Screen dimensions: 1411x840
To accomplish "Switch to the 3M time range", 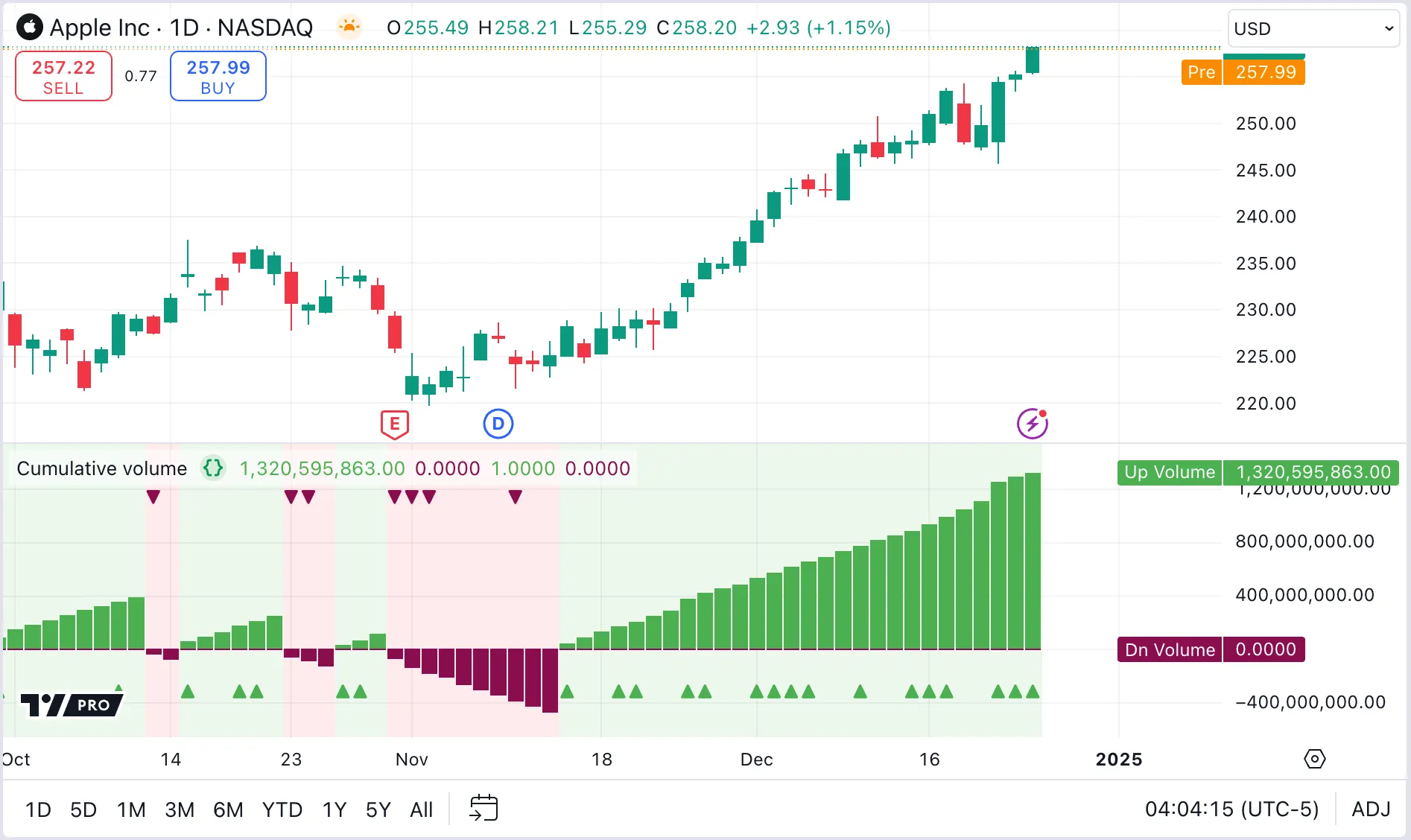I will pos(180,809).
